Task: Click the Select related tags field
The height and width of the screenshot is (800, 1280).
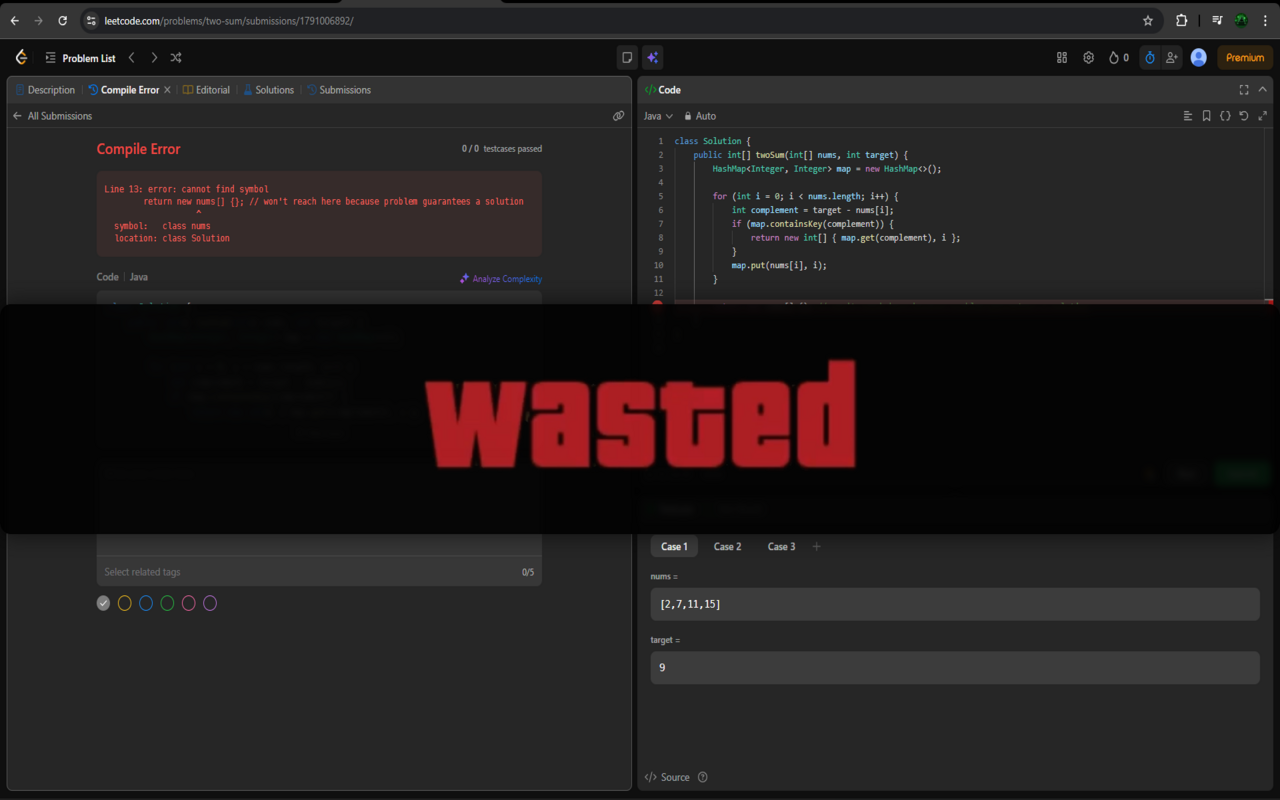Action: pyautogui.click(x=319, y=572)
